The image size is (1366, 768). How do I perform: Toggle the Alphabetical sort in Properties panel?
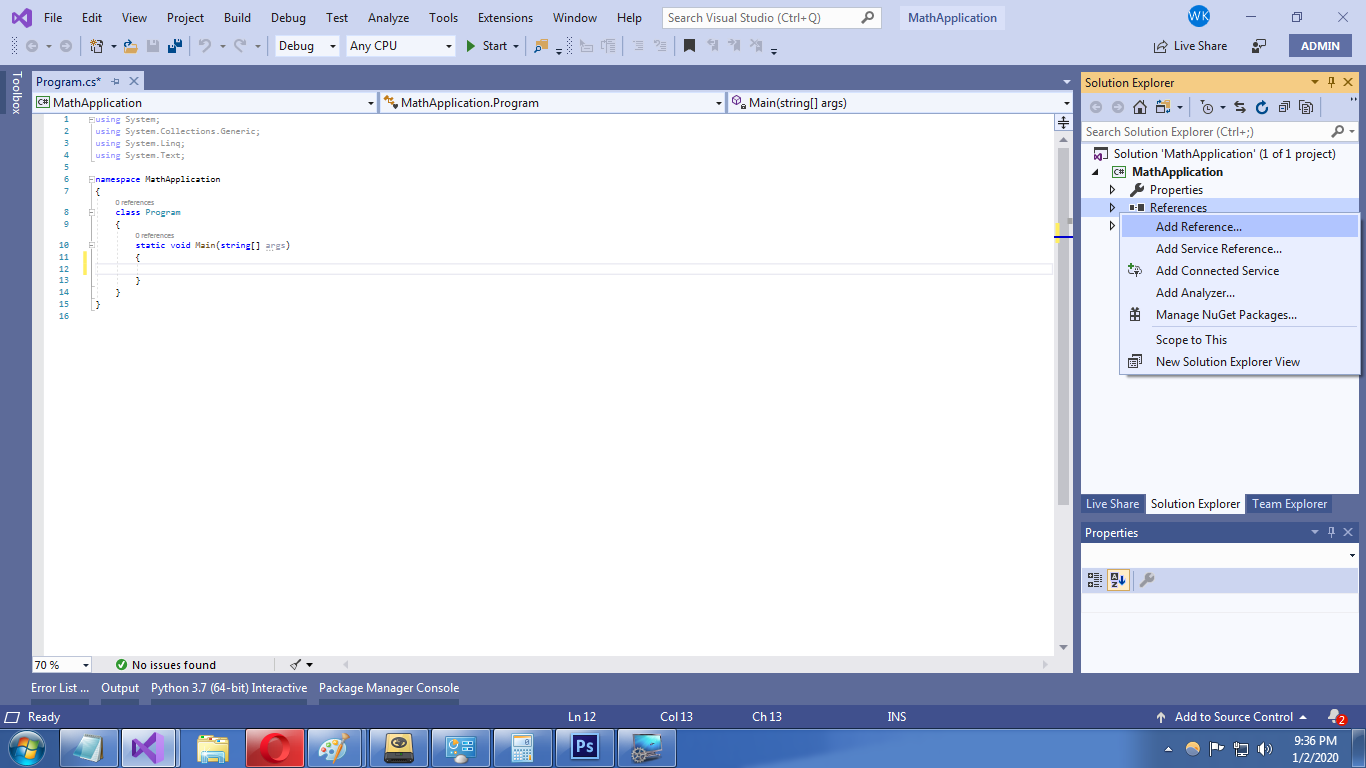coord(1118,580)
